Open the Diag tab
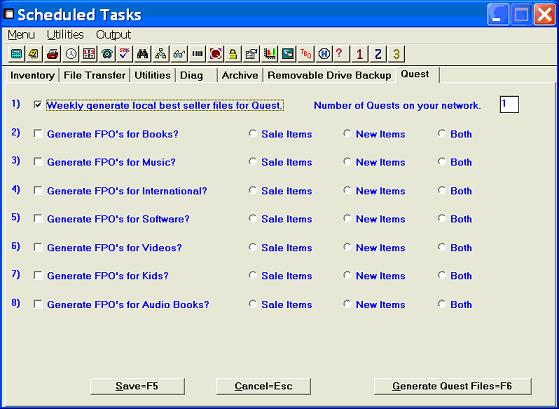559x409 pixels. point(192,75)
